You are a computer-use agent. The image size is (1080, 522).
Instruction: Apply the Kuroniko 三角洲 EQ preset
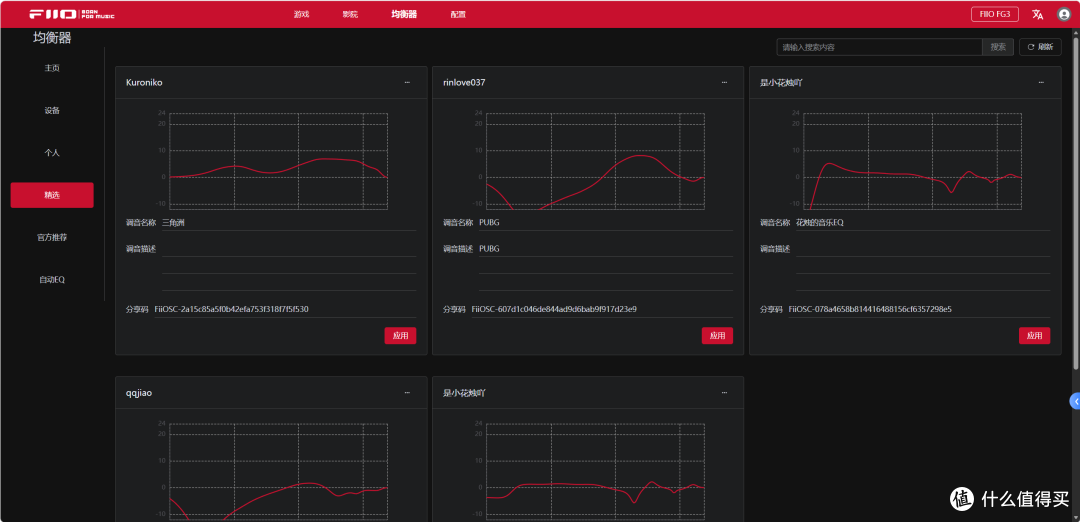tap(400, 335)
